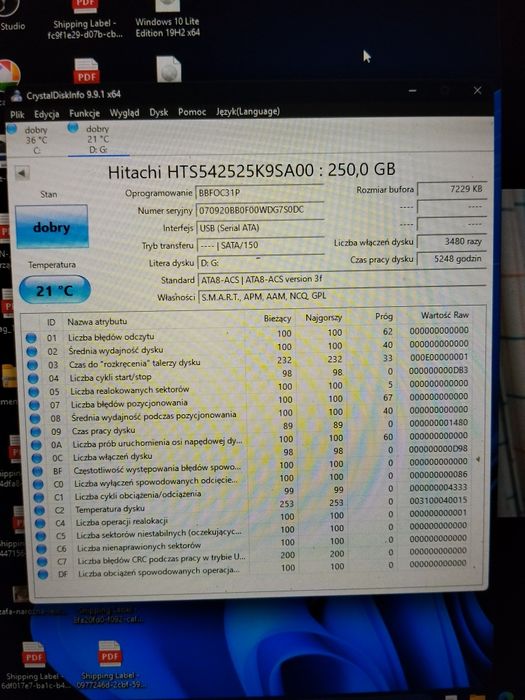The width and height of the screenshot is (525, 700).
Task: Click status circle for 05 realokowanych sektorów
Action: [x=34, y=392]
